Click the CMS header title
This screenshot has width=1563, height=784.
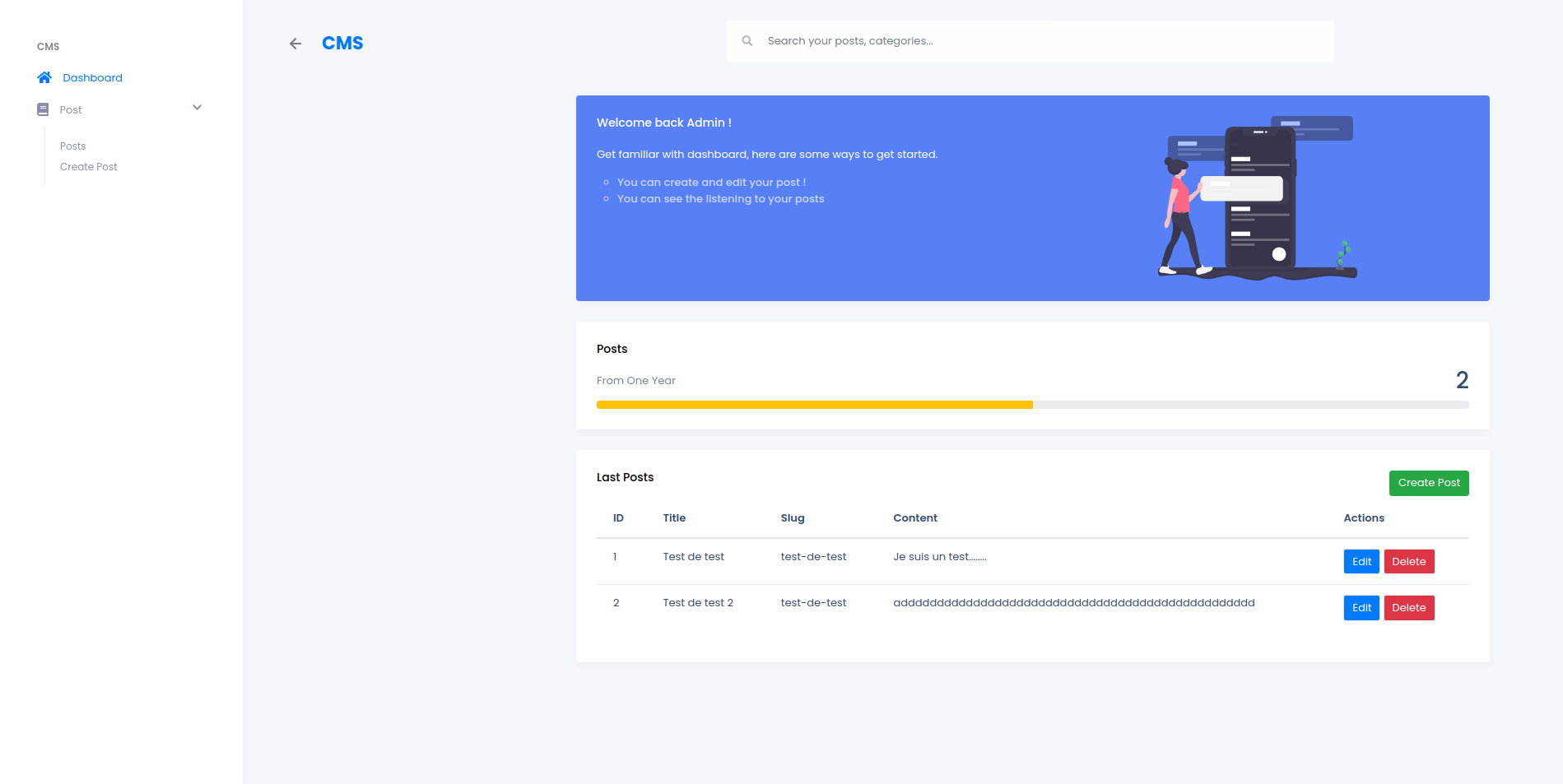(342, 44)
